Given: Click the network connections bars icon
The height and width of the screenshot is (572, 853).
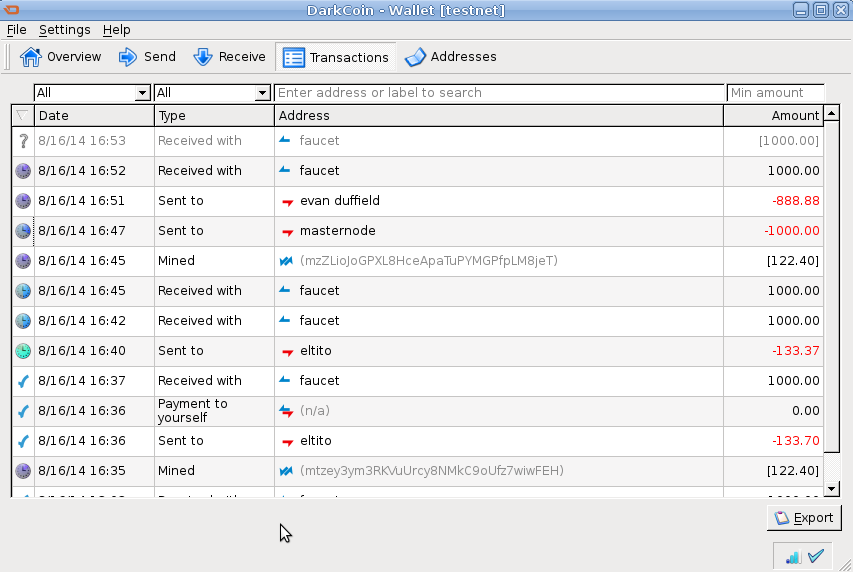Looking at the screenshot, I should tap(793, 557).
